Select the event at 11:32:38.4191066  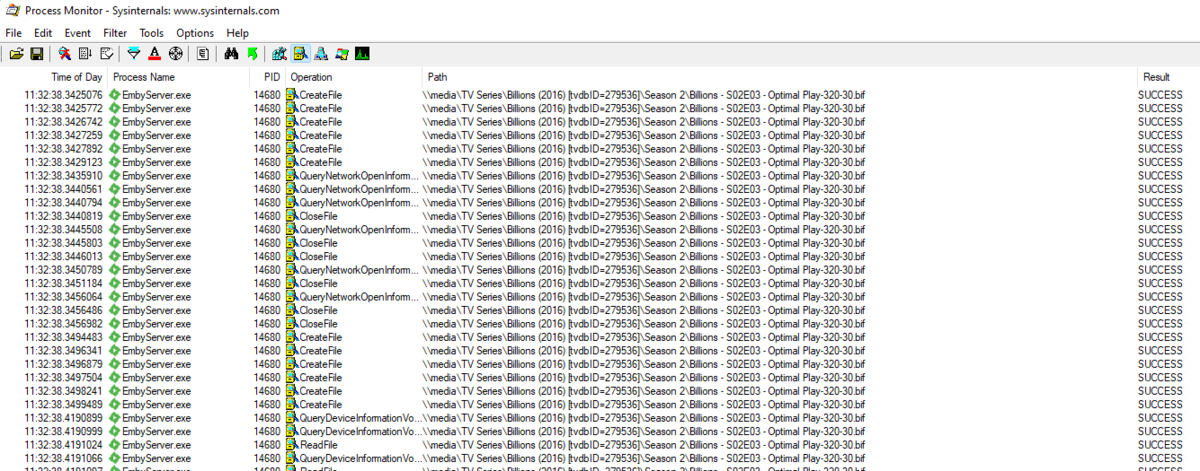coord(600,458)
